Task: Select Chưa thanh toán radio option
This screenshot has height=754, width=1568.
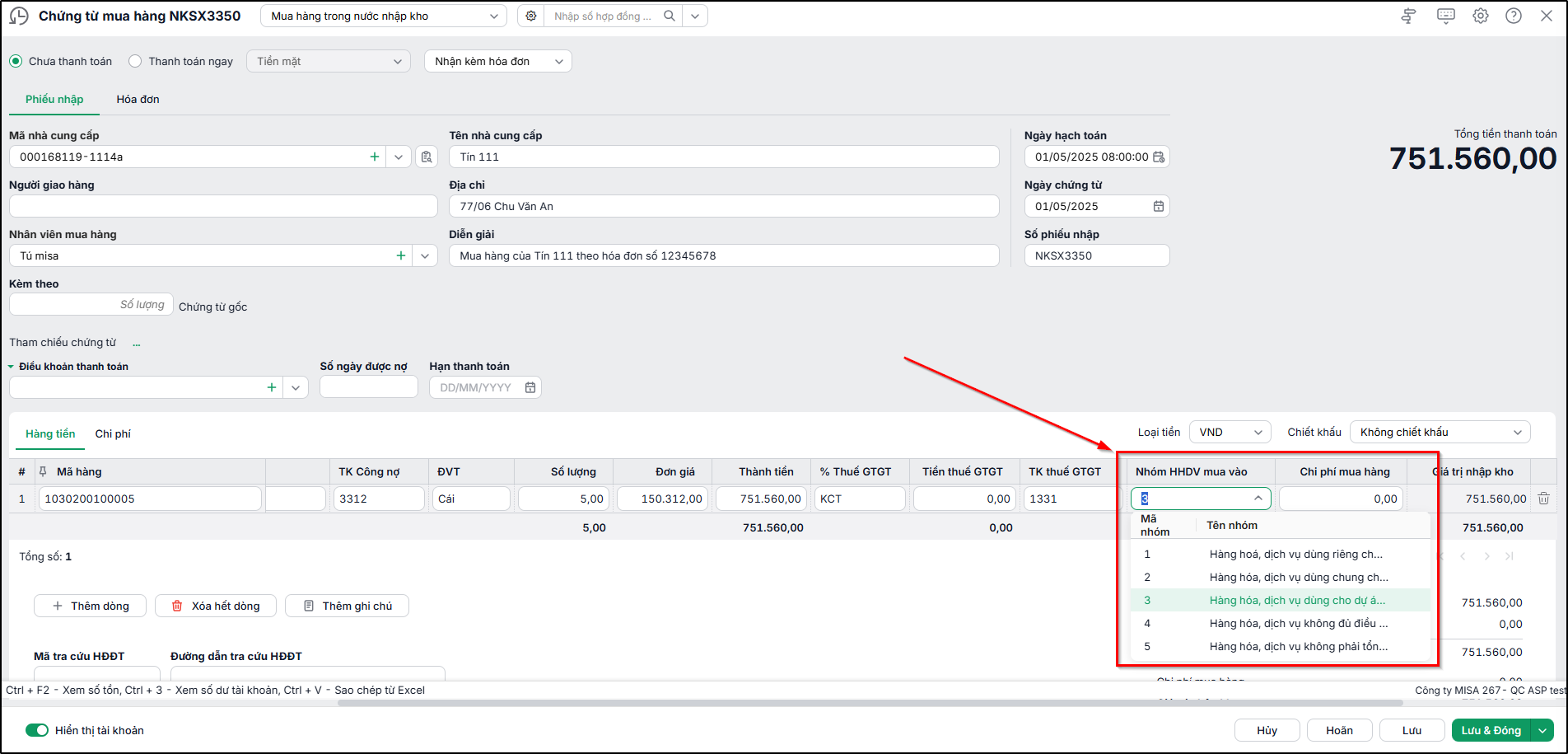Action: coord(16,61)
